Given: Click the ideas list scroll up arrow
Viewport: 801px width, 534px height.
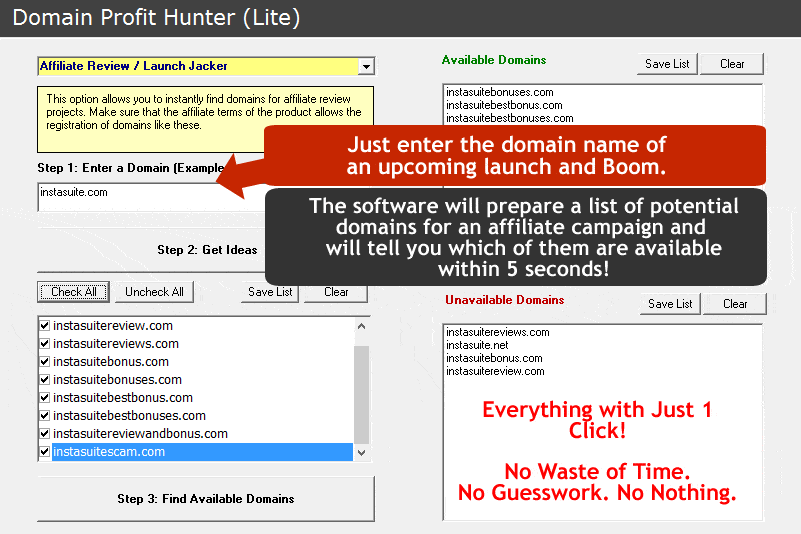Looking at the screenshot, I should (x=361, y=326).
